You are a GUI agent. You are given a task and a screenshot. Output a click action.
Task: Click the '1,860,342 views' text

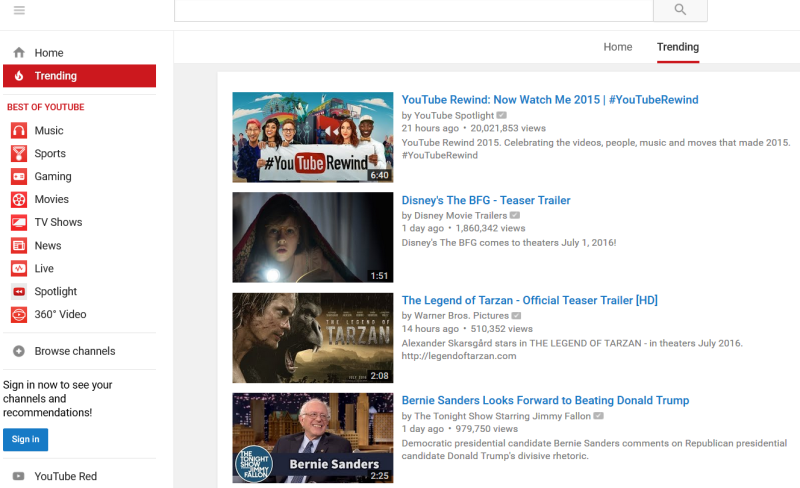click(490, 228)
